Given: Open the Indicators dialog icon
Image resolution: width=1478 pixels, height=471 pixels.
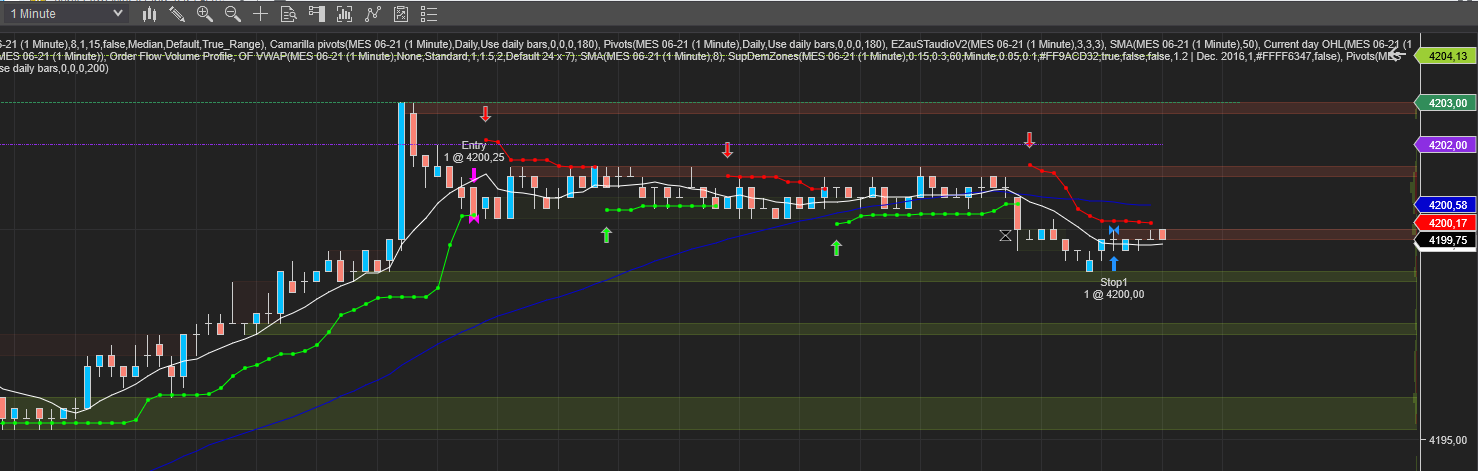Looking at the screenshot, I should click(345, 13).
